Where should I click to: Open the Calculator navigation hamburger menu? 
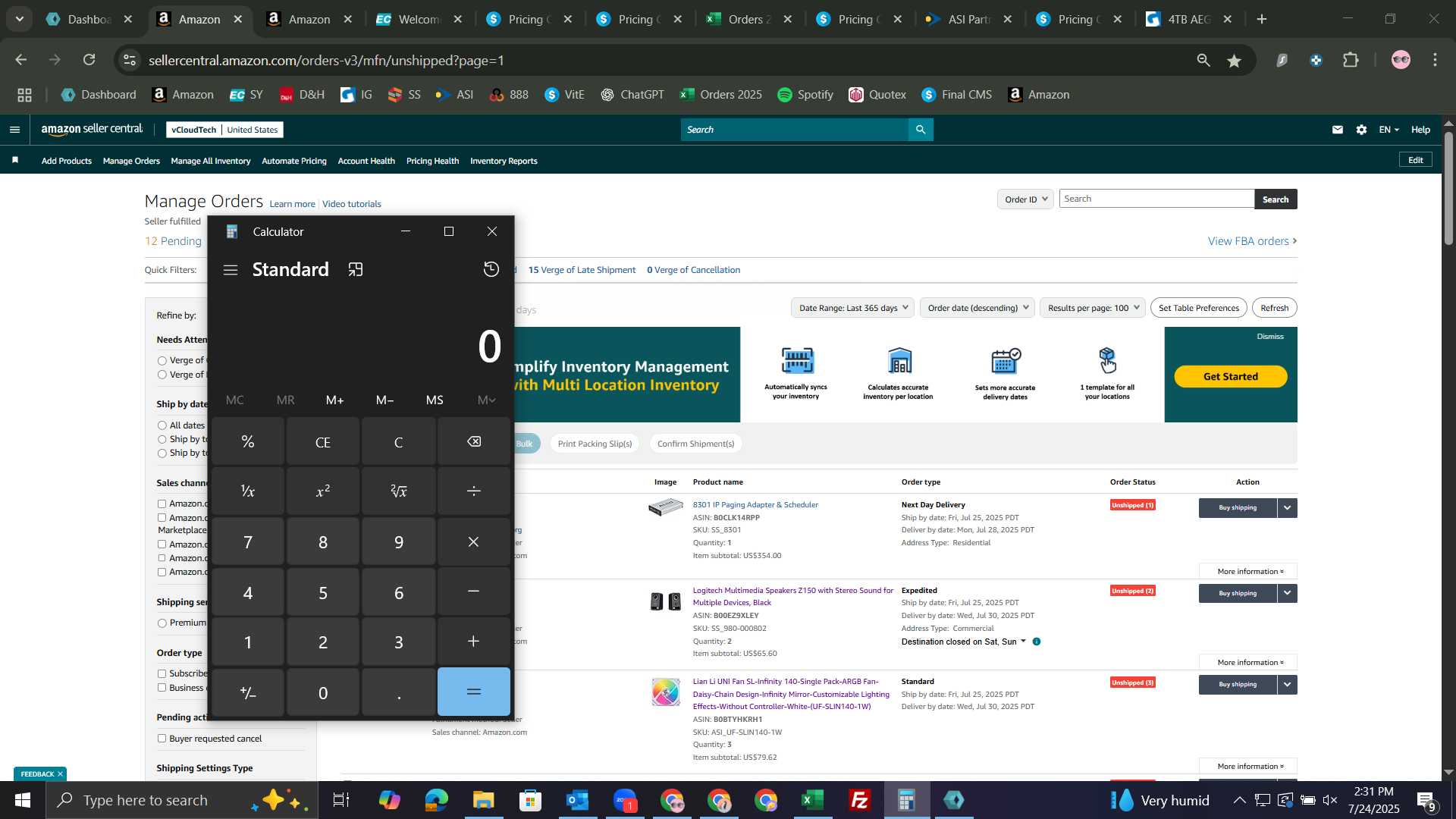(x=231, y=270)
